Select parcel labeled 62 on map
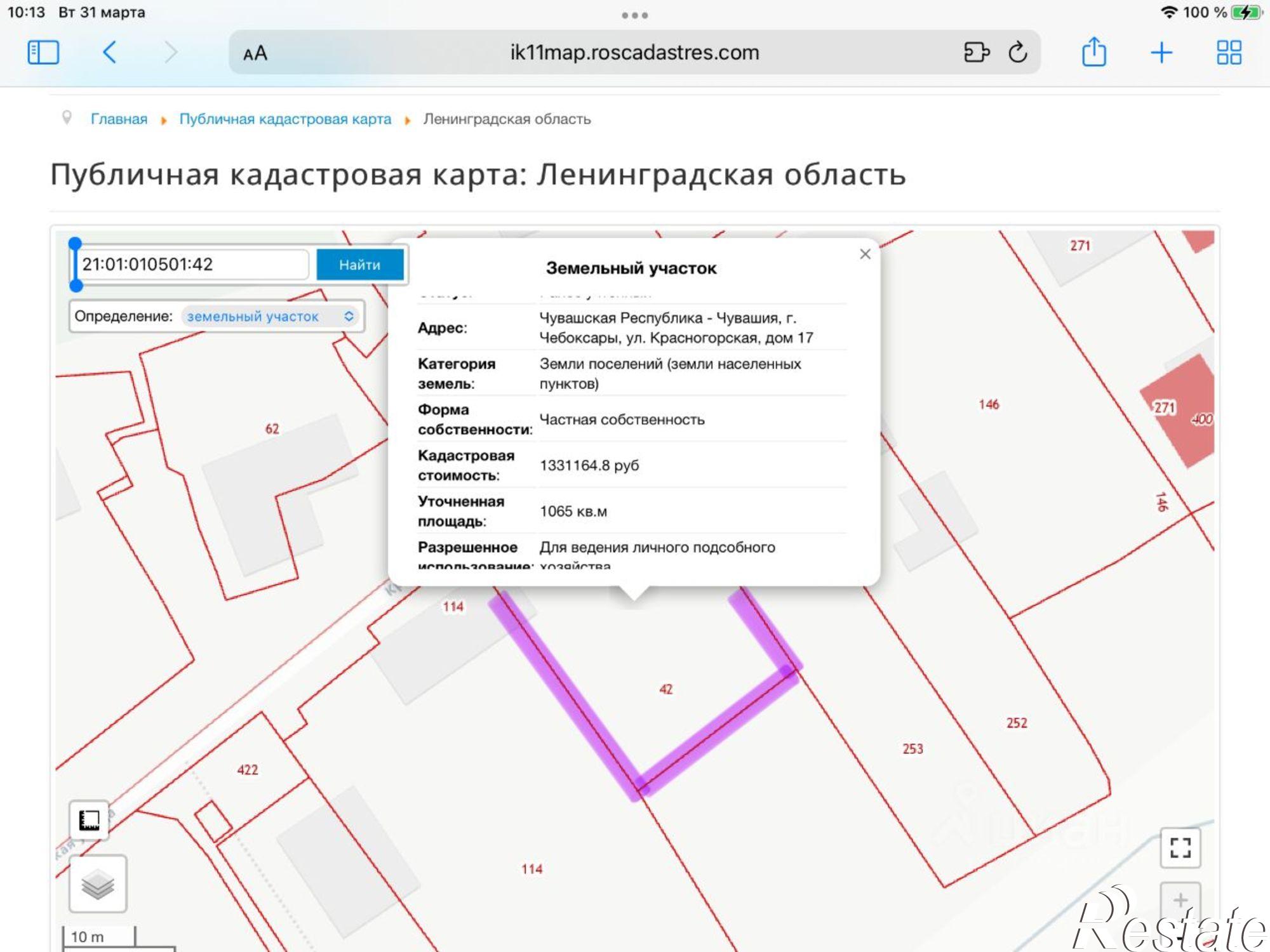 pyautogui.click(x=272, y=429)
